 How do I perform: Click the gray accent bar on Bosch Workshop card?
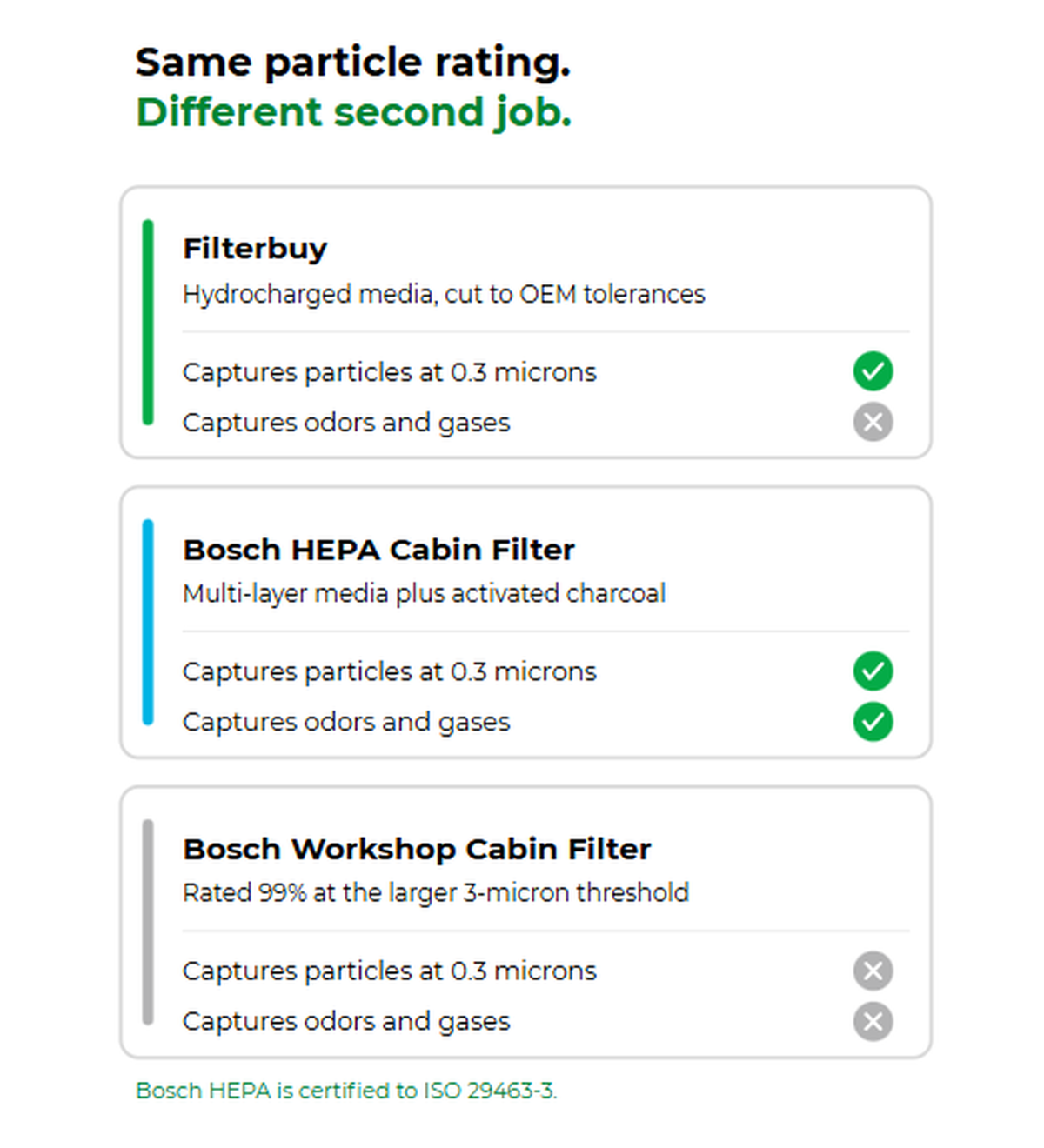pos(148,922)
